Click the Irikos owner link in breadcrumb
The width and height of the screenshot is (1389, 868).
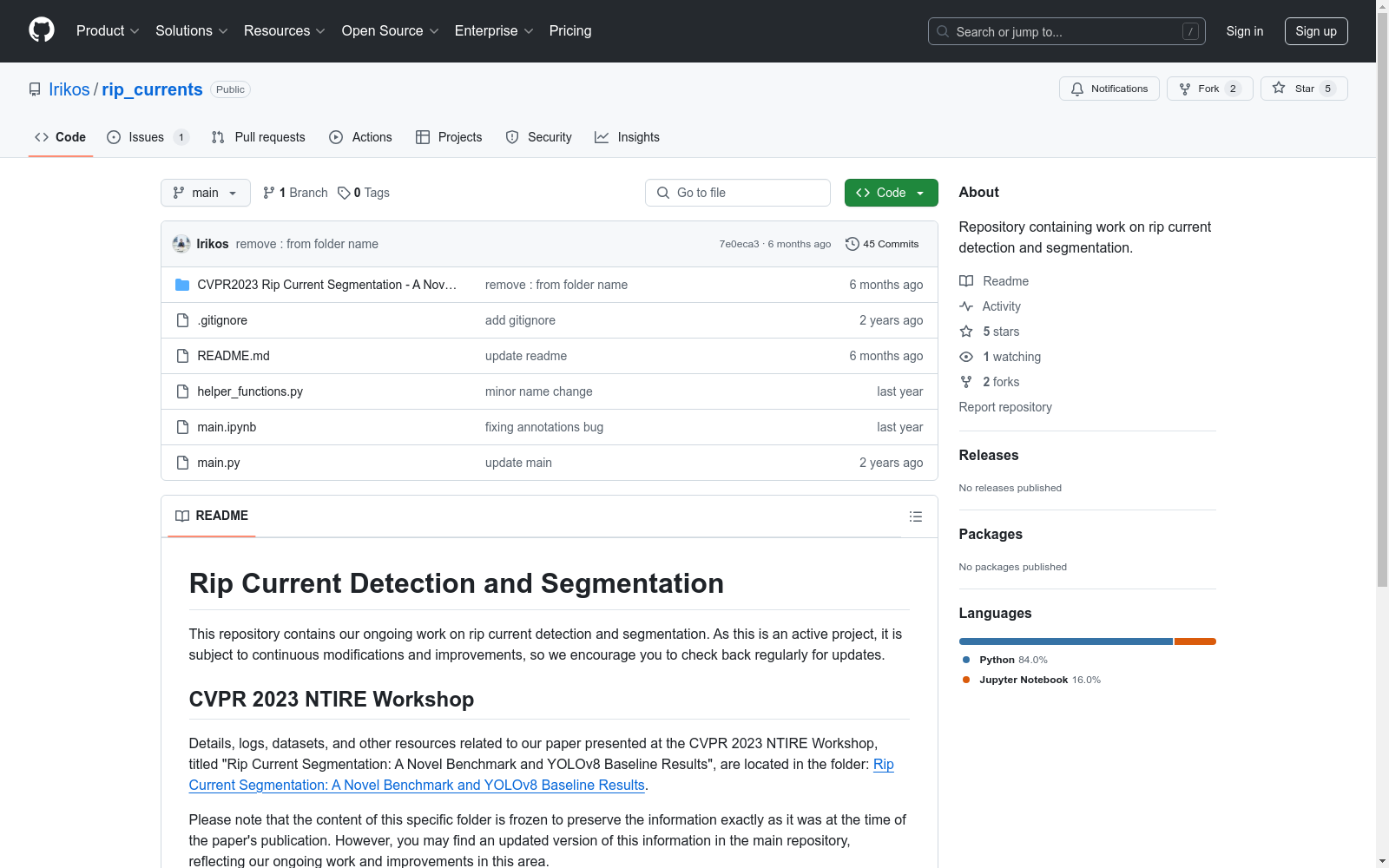click(69, 89)
